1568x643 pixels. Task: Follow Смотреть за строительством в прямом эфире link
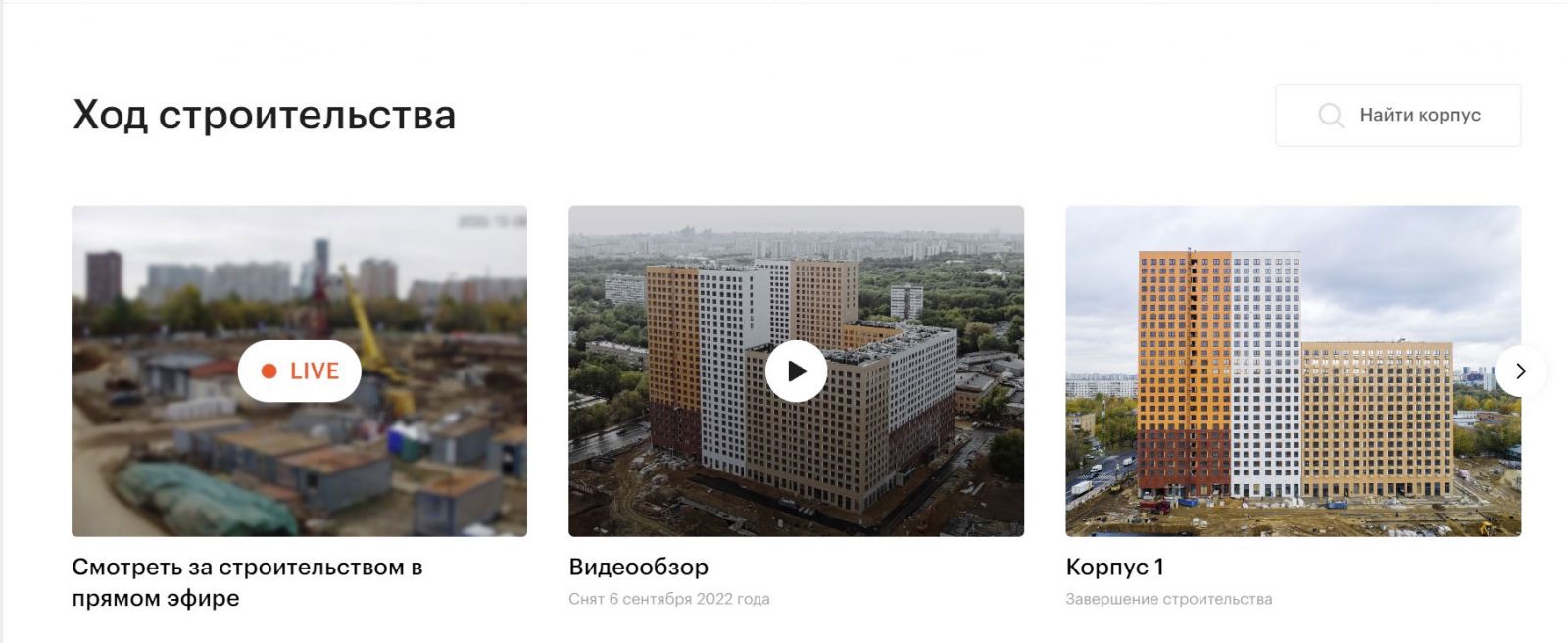click(247, 582)
